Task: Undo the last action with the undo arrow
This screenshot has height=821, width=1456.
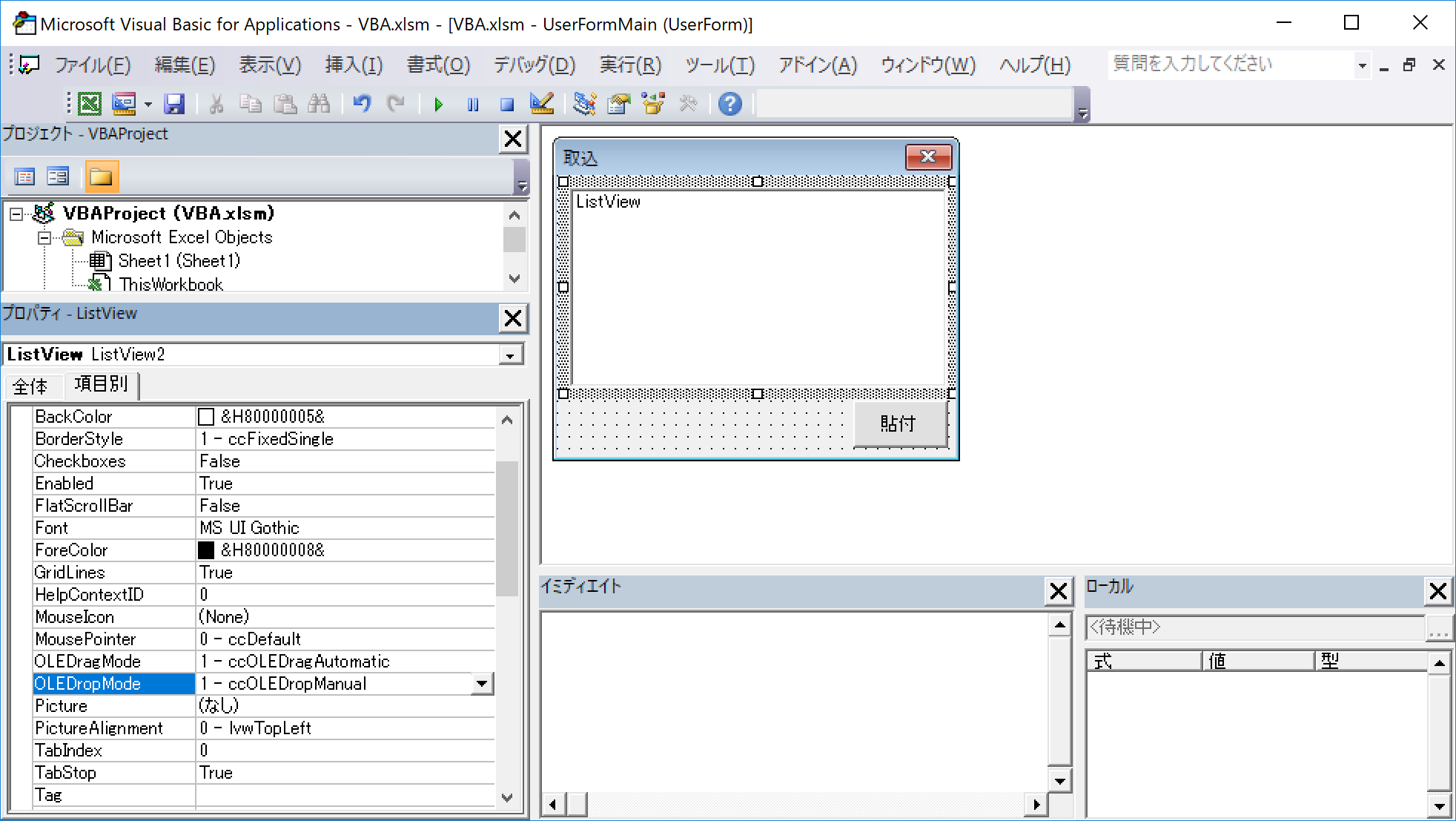Action: pyautogui.click(x=362, y=105)
